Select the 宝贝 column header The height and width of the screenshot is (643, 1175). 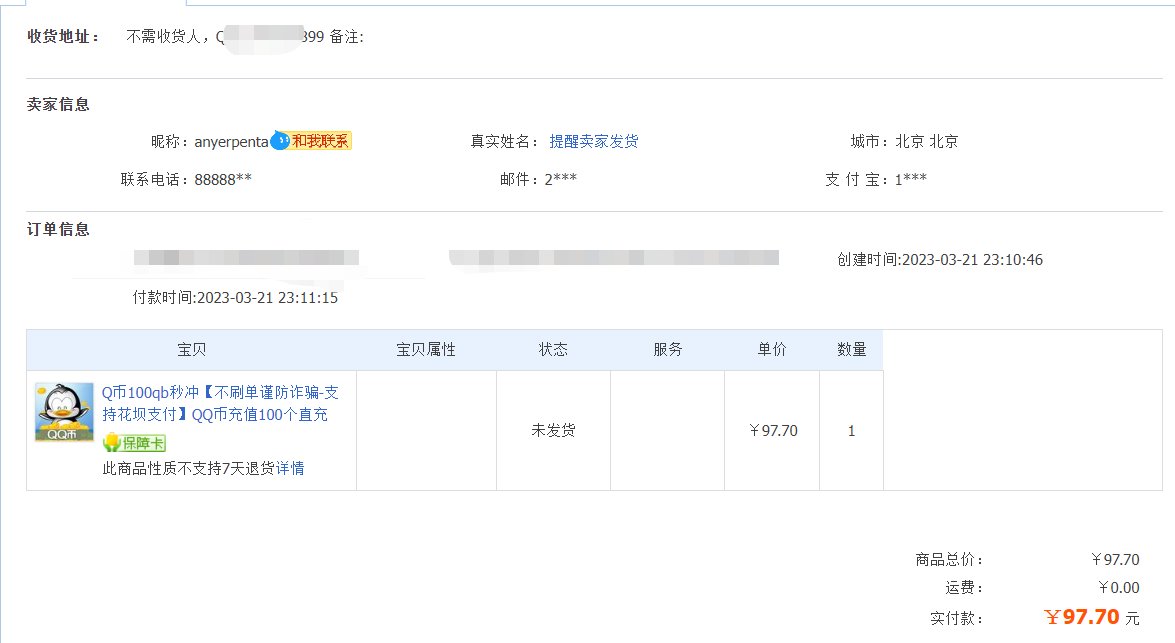tap(191, 349)
